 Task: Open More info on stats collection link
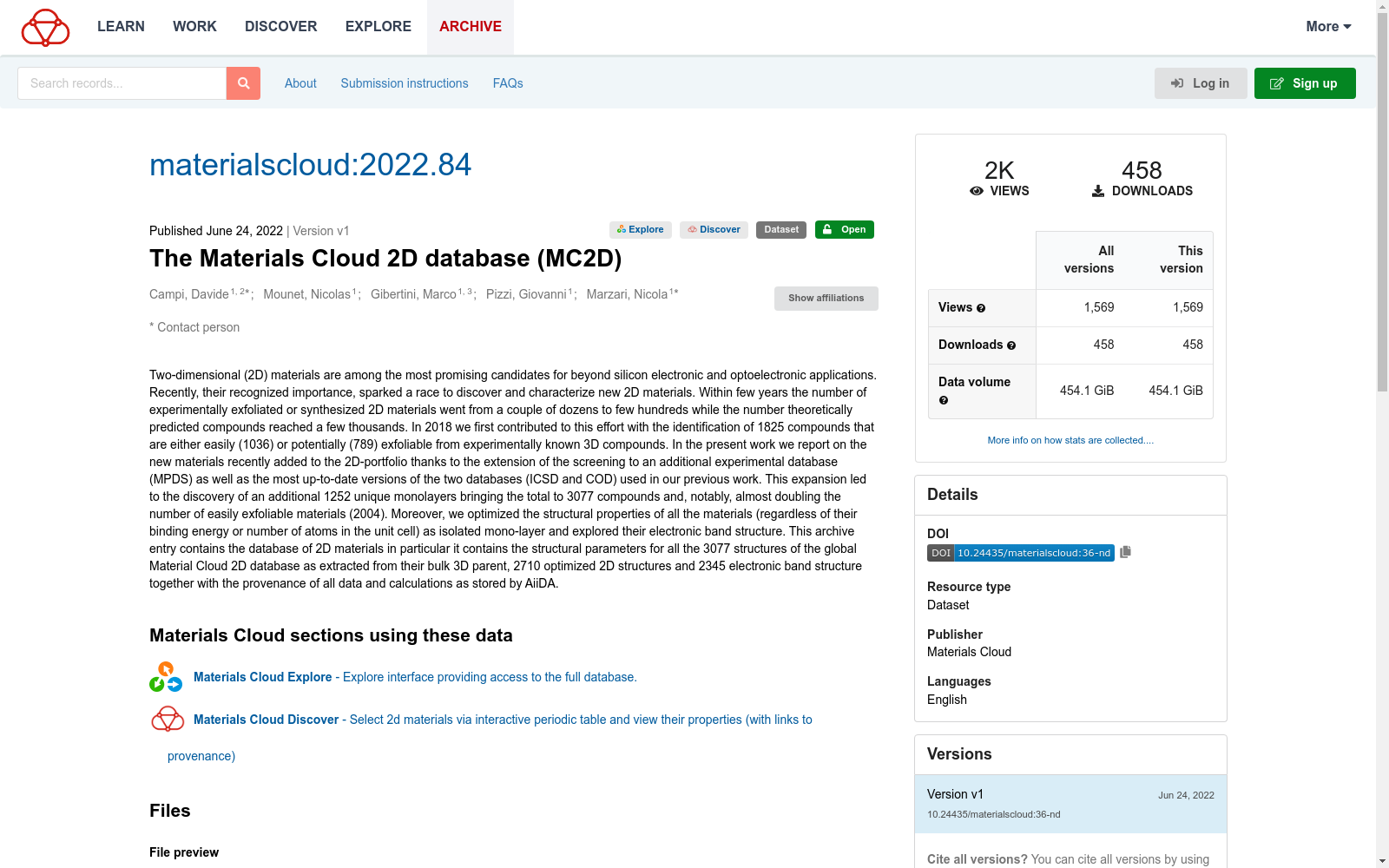[x=1070, y=440]
